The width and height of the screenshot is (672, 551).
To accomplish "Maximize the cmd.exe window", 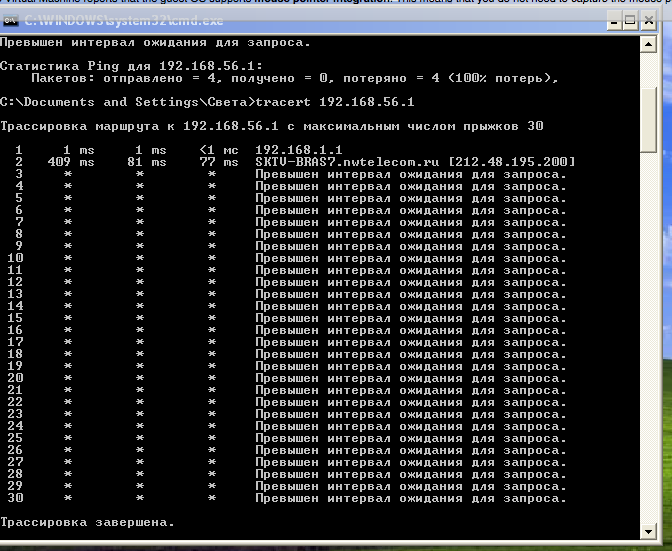I will pyautogui.click(x=630, y=21).
